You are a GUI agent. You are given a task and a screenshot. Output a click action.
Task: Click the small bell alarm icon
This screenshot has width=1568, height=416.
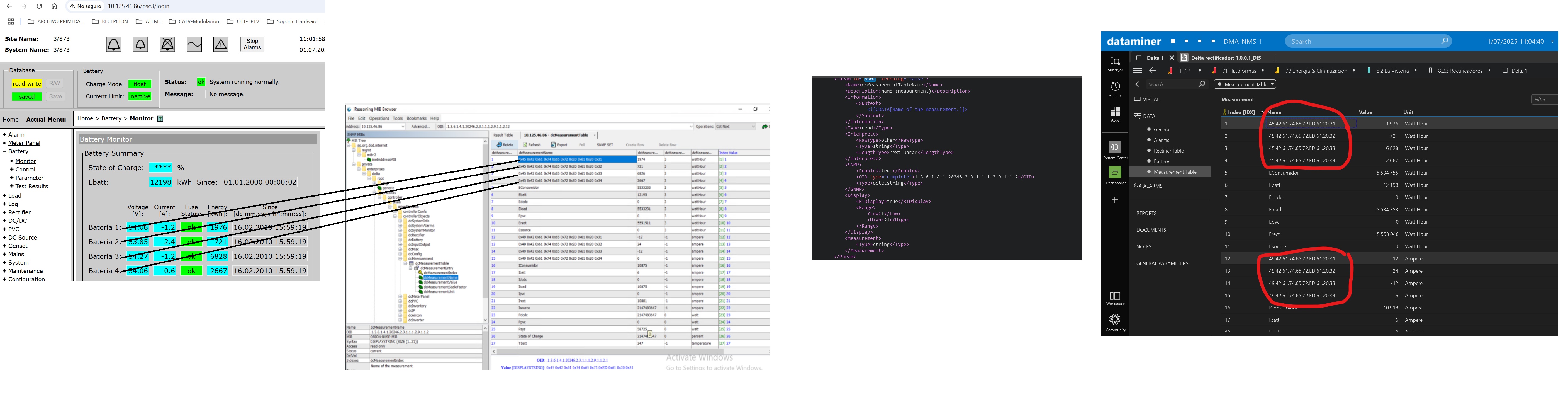click(x=141, y=44)
